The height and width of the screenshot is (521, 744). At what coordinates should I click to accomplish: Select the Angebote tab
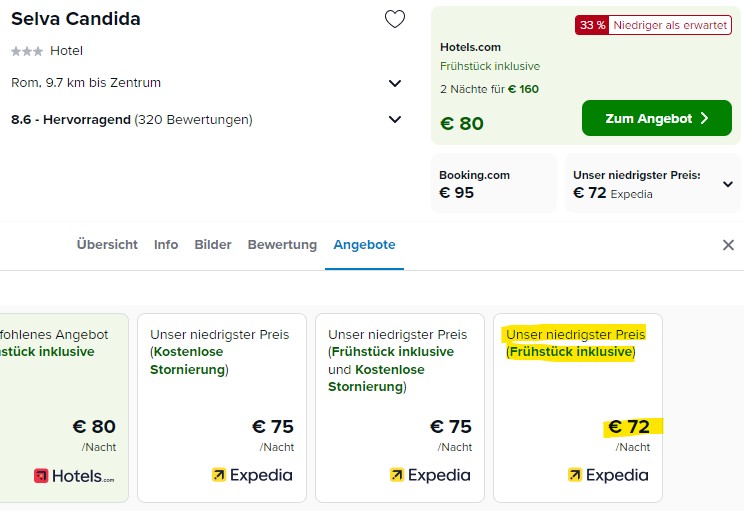click(x=364, y=244)
